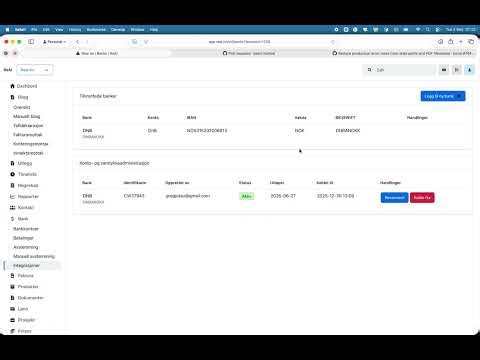This screenshot has width=480, height=360.
Task: Open Oversikt under Bilag
Action: [22, 107]
